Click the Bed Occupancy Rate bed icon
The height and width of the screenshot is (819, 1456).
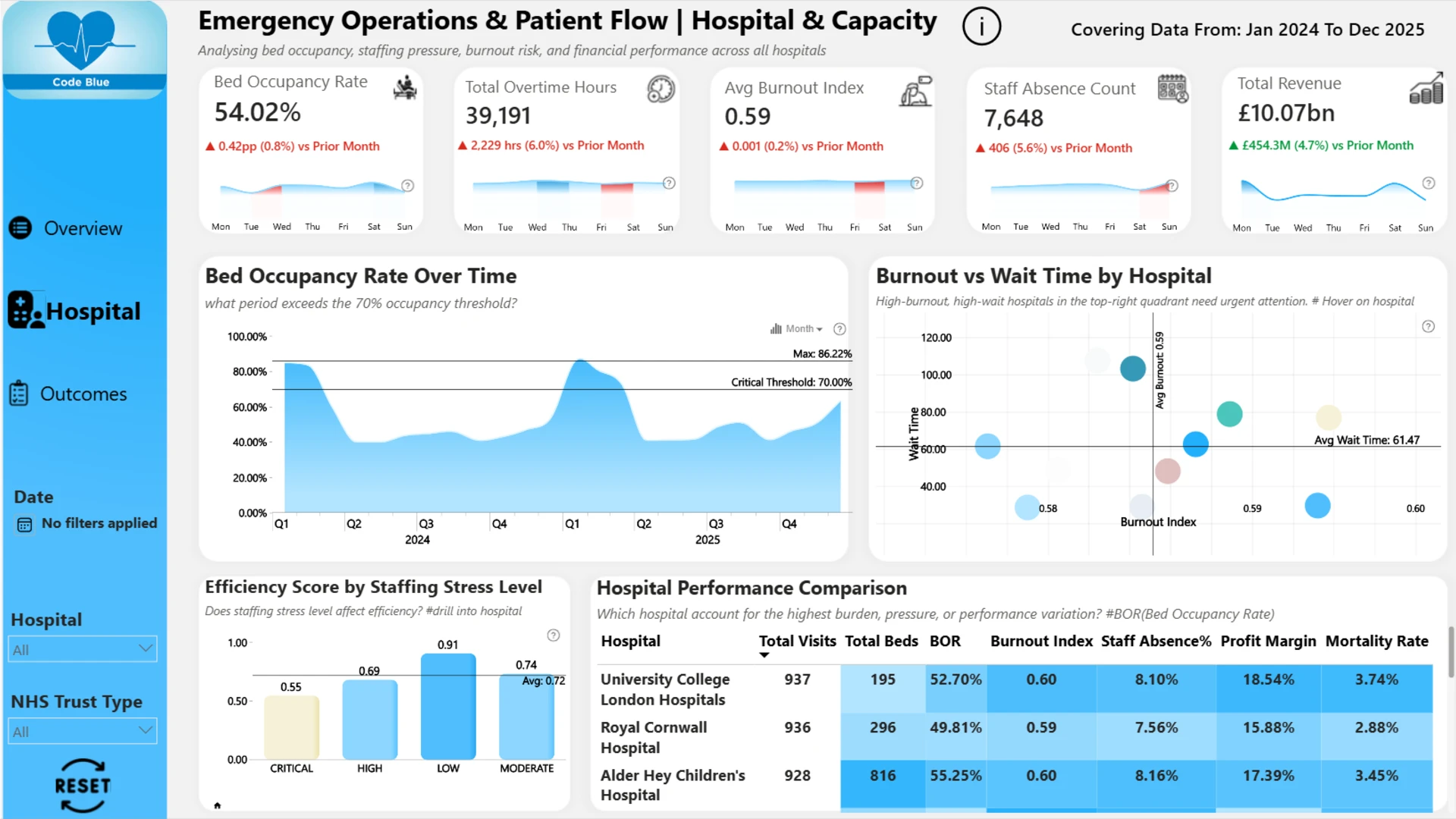[405, 88]
